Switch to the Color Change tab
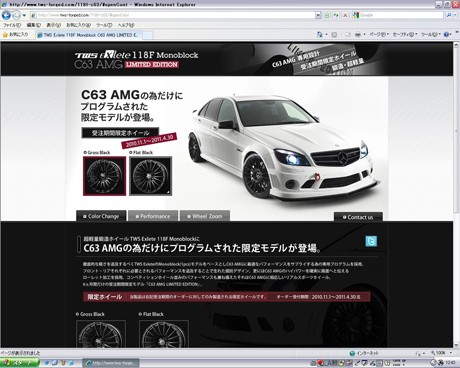 pyautogui.click(x=101, y=216)
